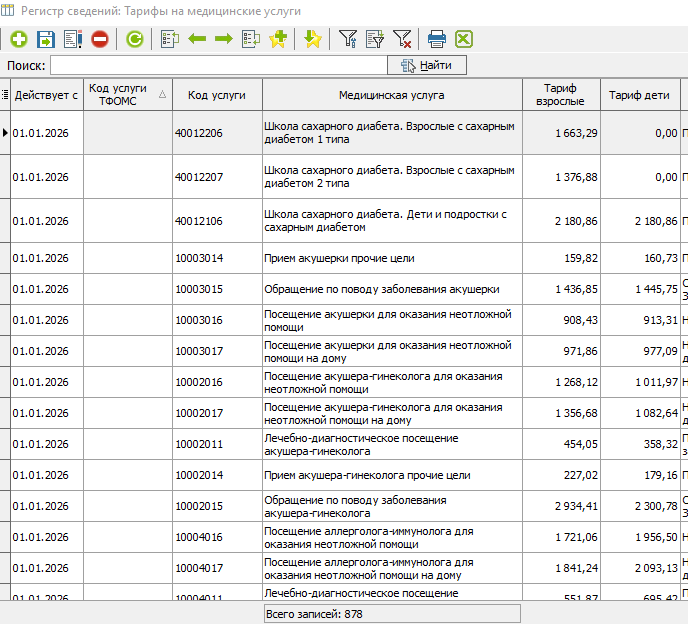Click the star with down arrow icon
Viewport: 688px width, 624px height.
click(x=313, y=39)
